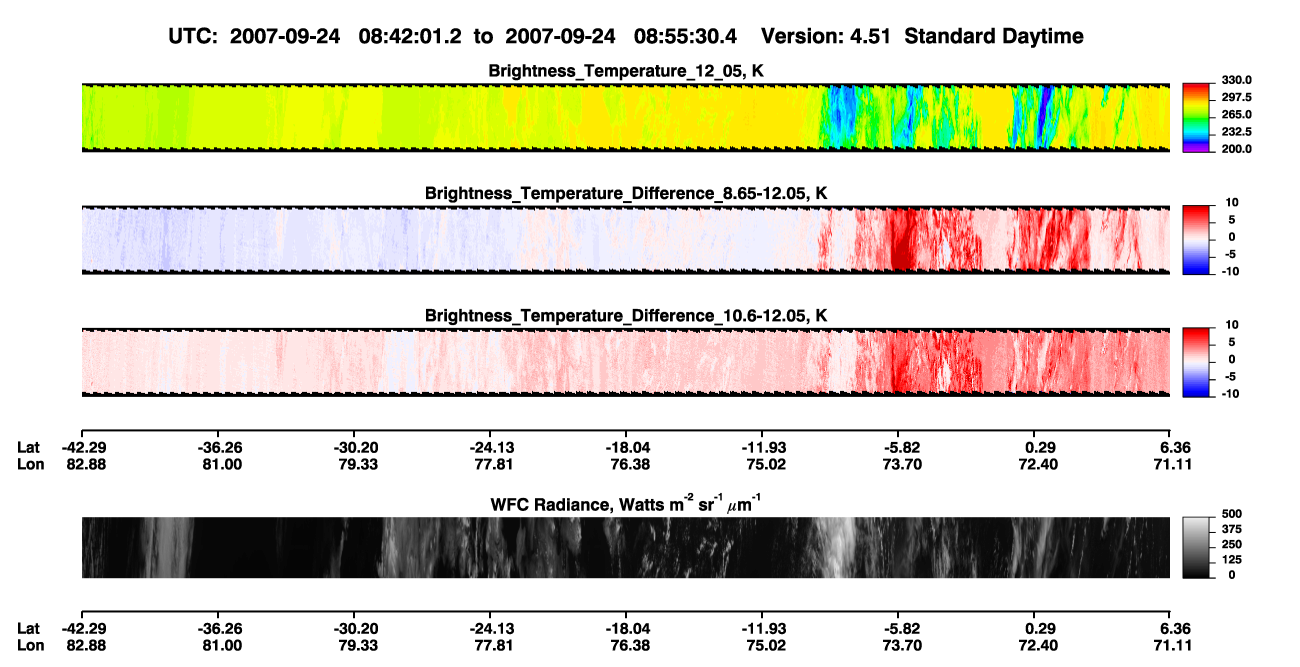
Task: Click '10' on the 8.65-12.05 colorbar
Action: (1232, 202)
